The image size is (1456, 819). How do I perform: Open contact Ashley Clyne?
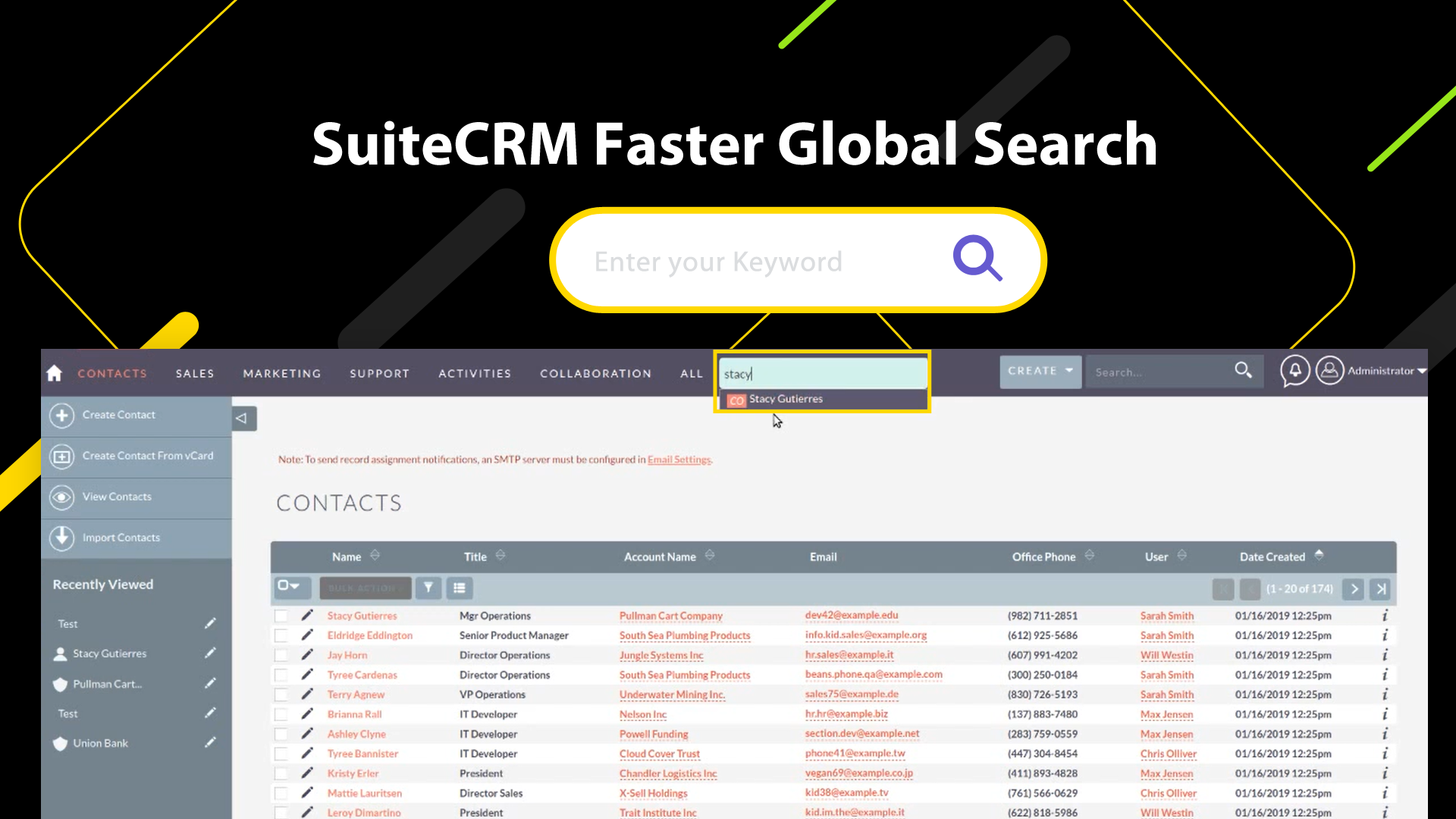coord(356,734)
